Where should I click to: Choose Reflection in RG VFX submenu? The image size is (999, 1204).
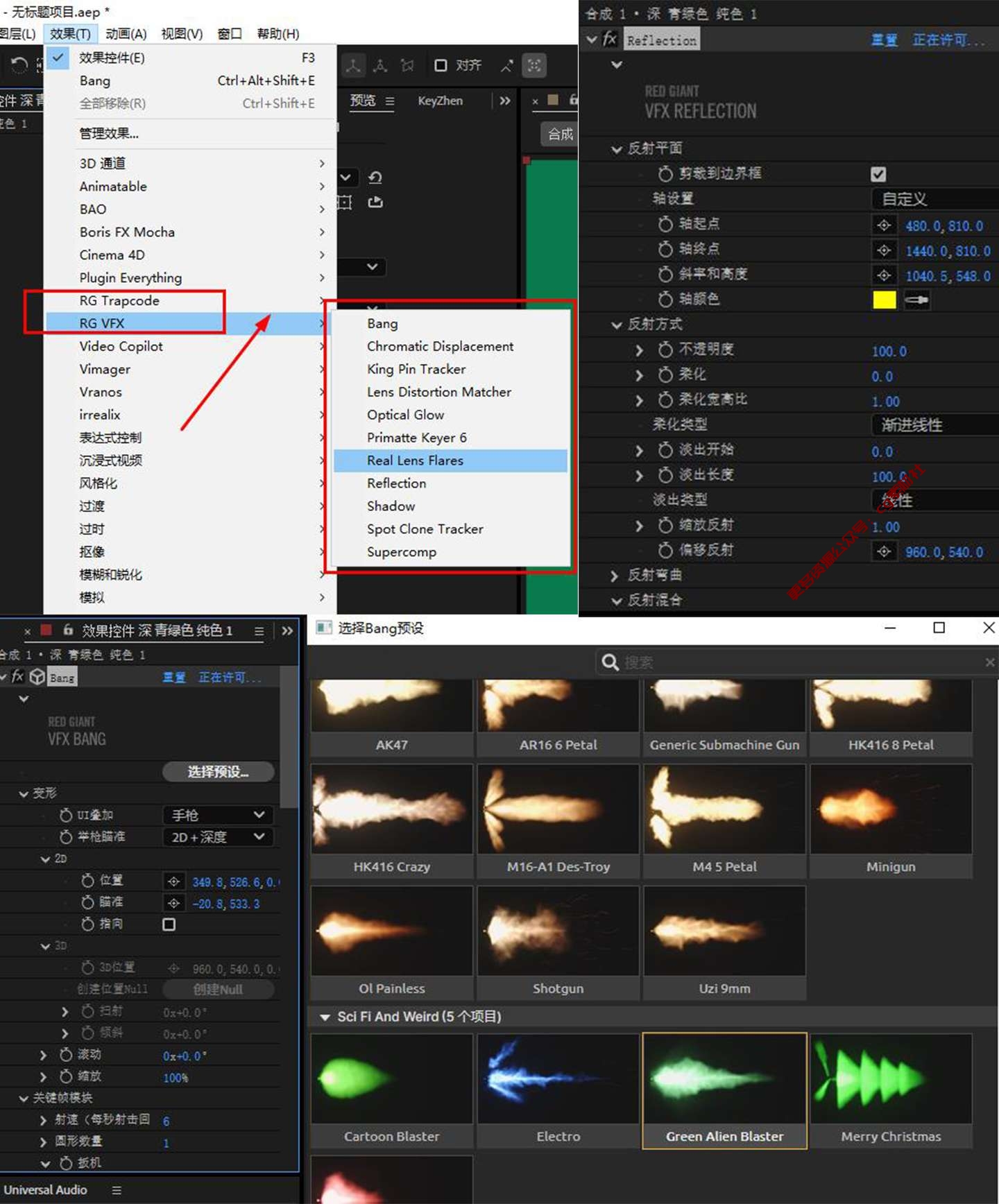click(451, 483)
